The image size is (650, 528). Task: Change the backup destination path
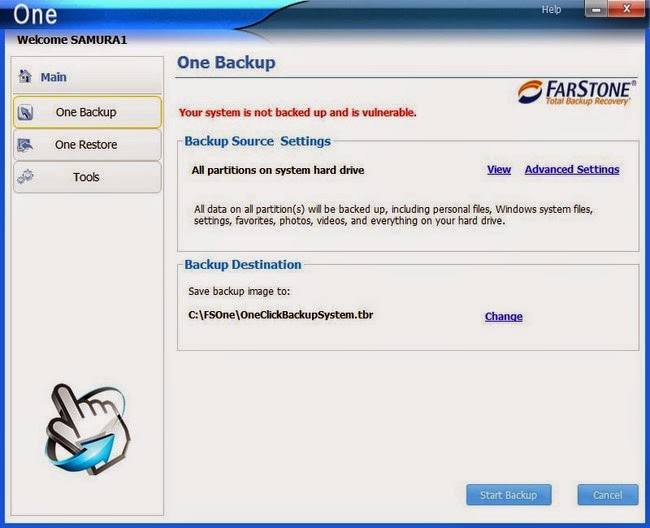(x=503, y=317)
